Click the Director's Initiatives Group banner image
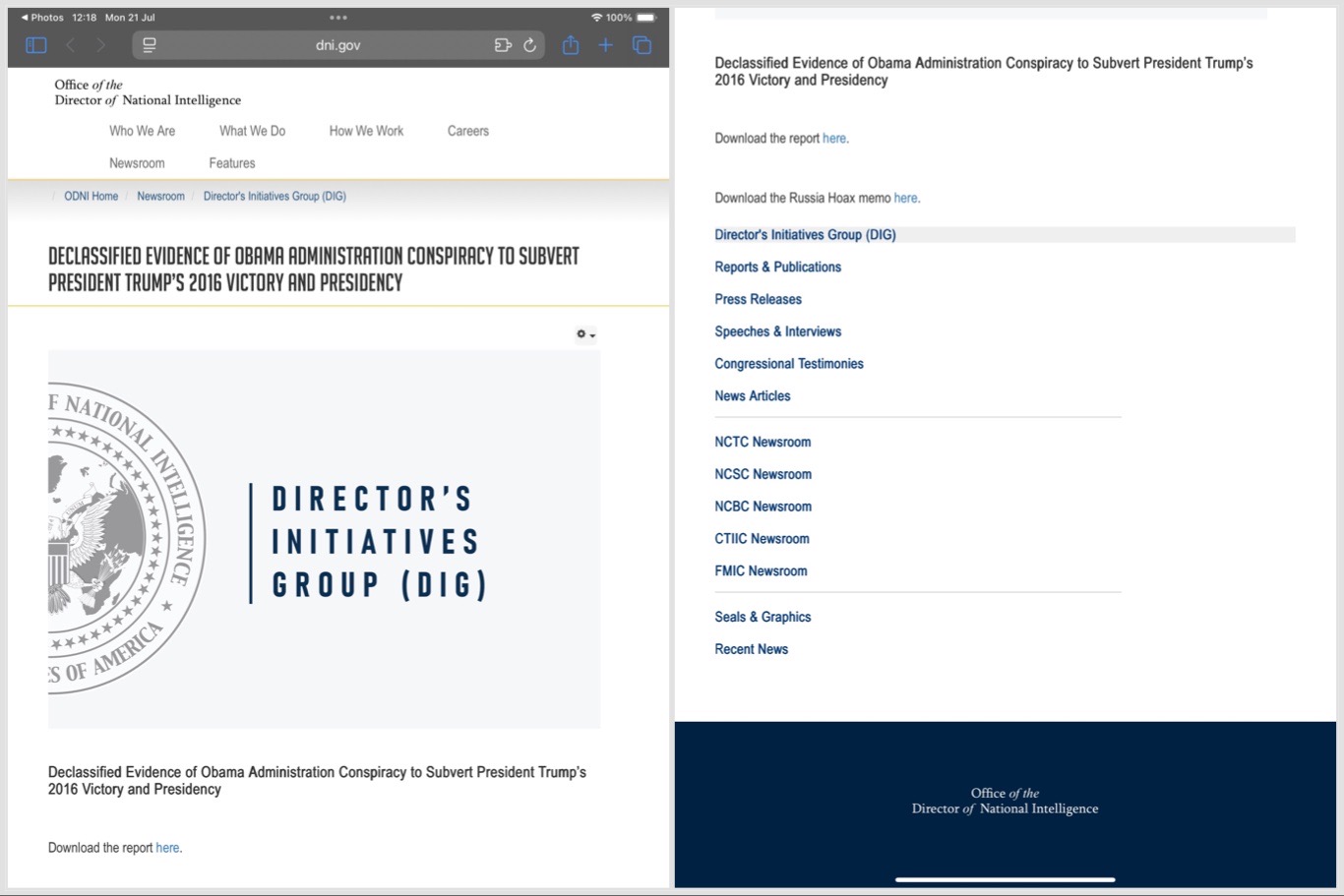 [324, 539]
